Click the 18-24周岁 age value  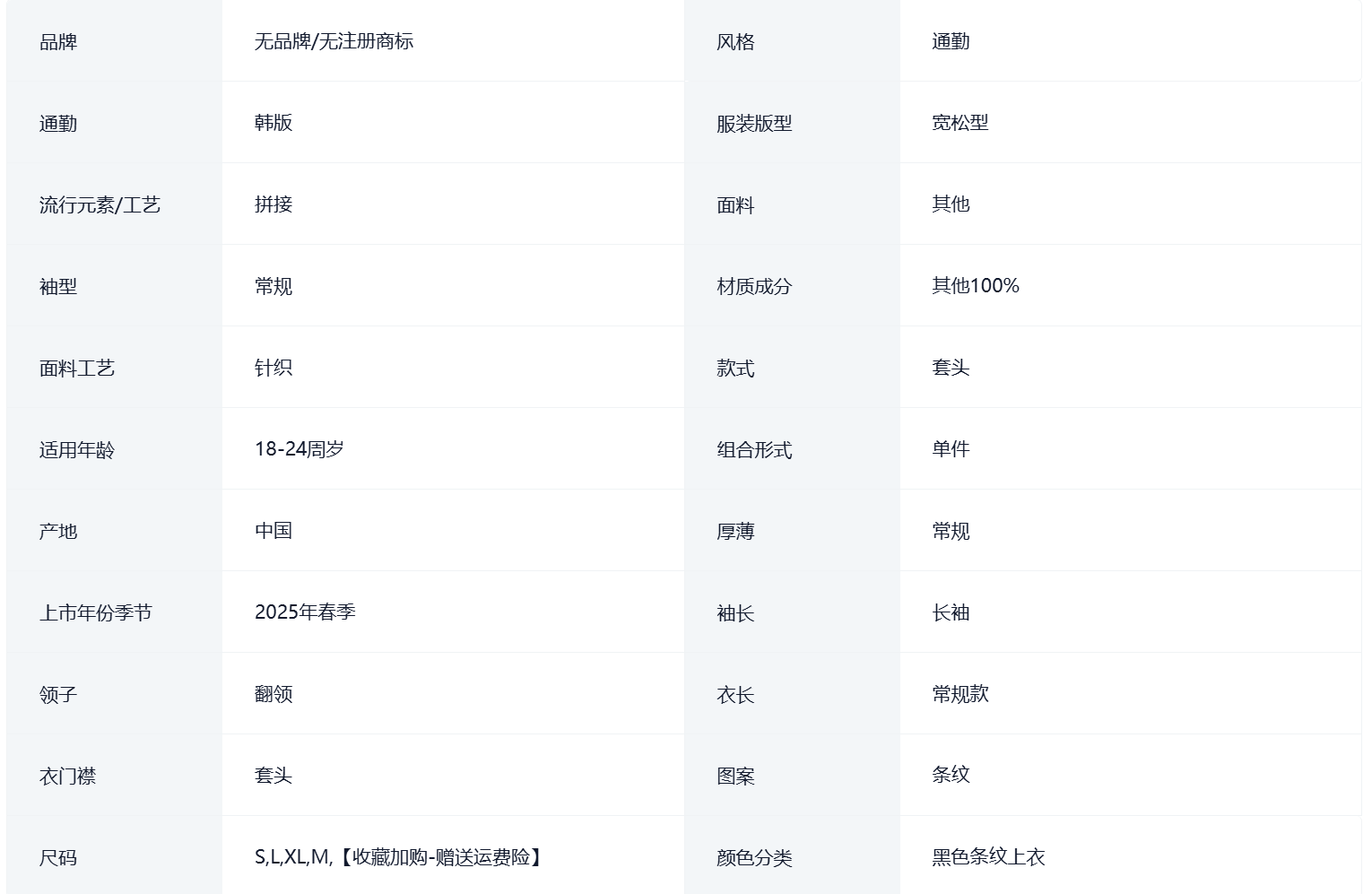pos(300,449)
